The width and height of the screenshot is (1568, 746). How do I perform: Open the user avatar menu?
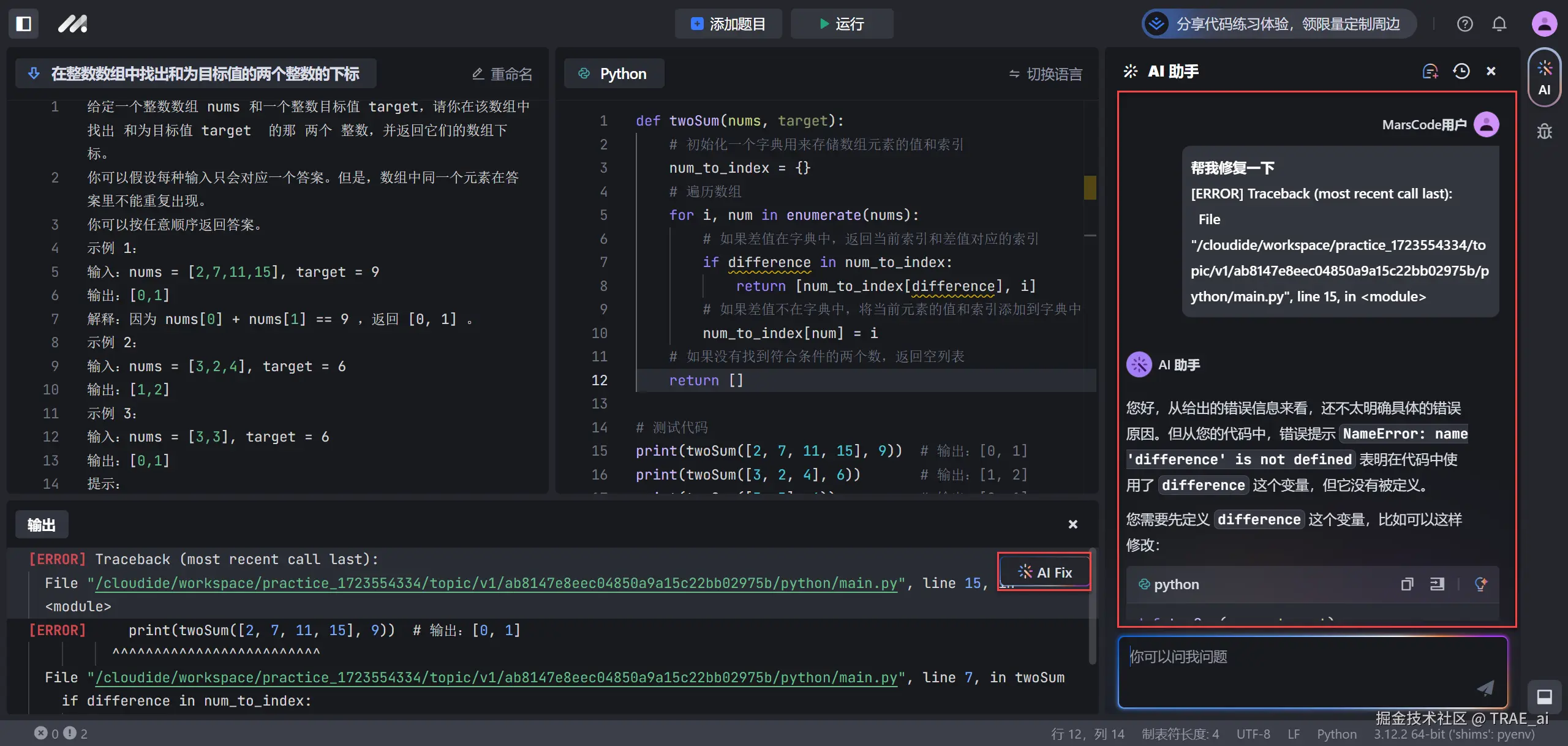[1544, 24]
